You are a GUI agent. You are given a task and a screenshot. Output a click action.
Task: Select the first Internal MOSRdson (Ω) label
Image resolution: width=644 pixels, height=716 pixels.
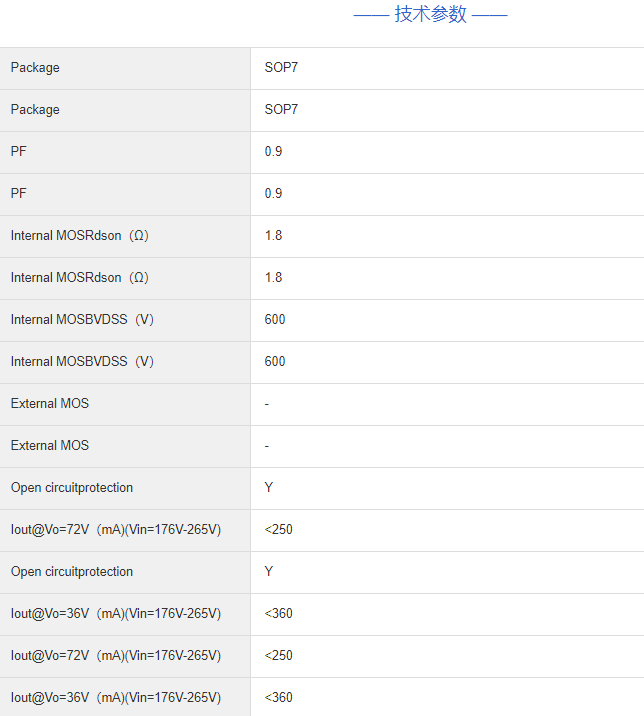[x=80, y=236]
